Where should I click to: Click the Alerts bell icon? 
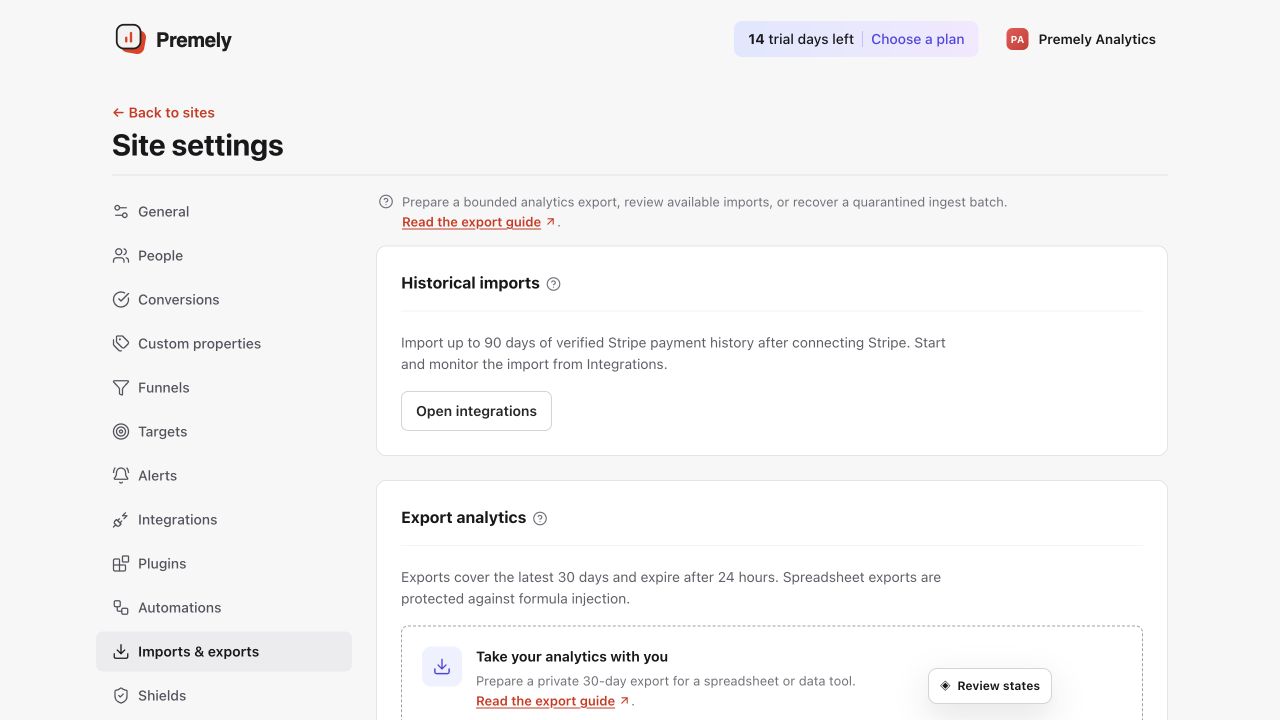(x=121, y=476)
